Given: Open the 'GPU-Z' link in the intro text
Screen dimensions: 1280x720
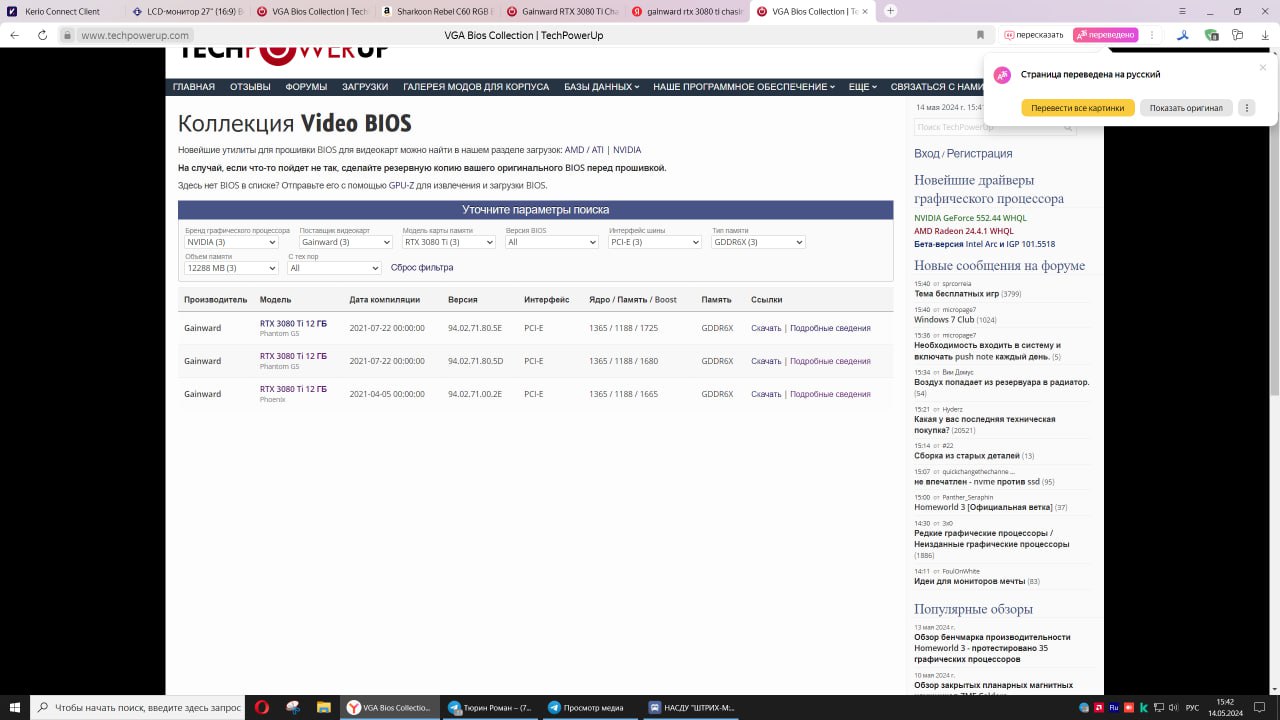Looking at the screenshot, I should click(x=401, y=185).
